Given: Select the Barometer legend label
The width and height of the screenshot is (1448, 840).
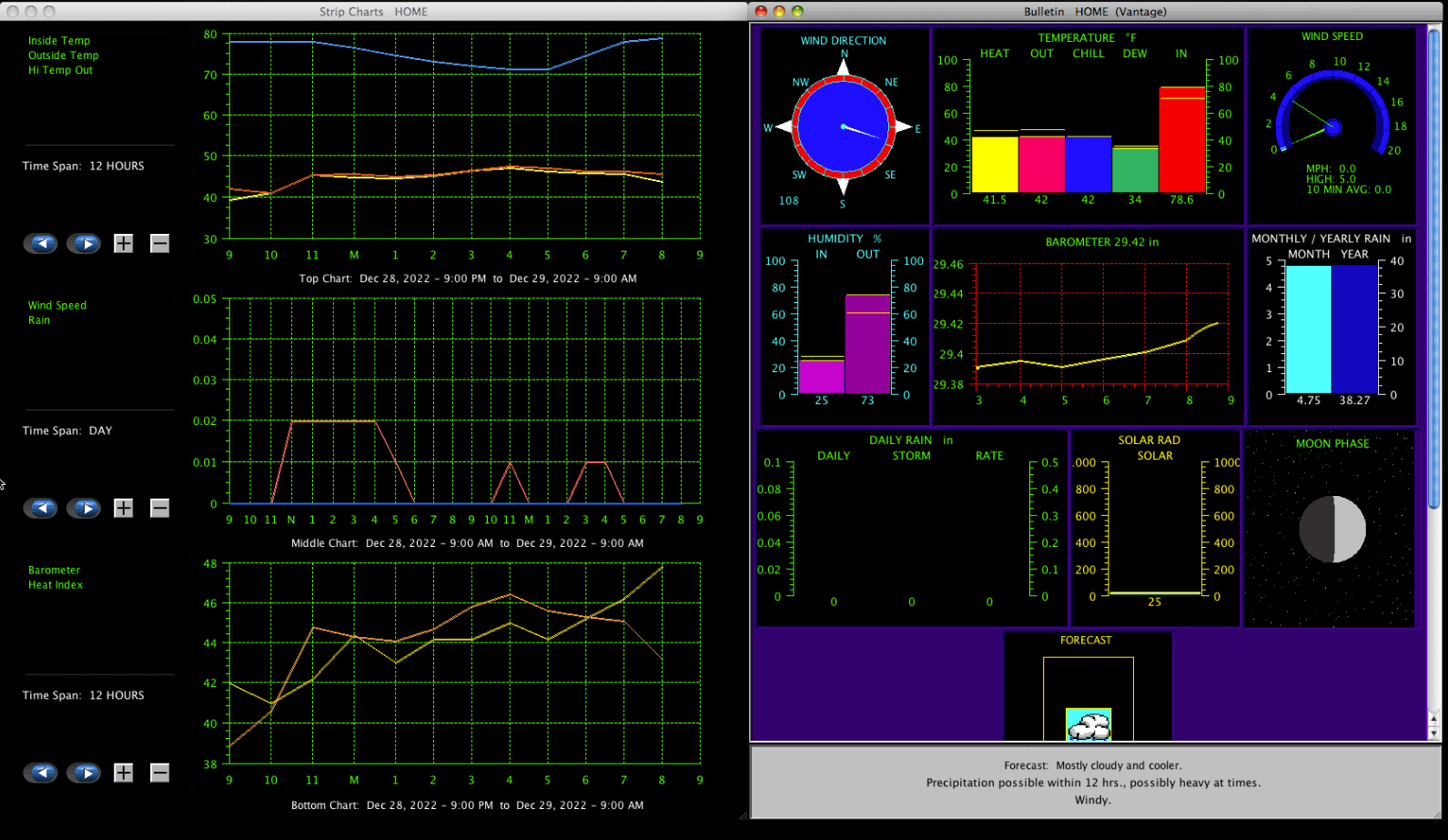Looking at the screenshot, I should [x=54, y=571].
